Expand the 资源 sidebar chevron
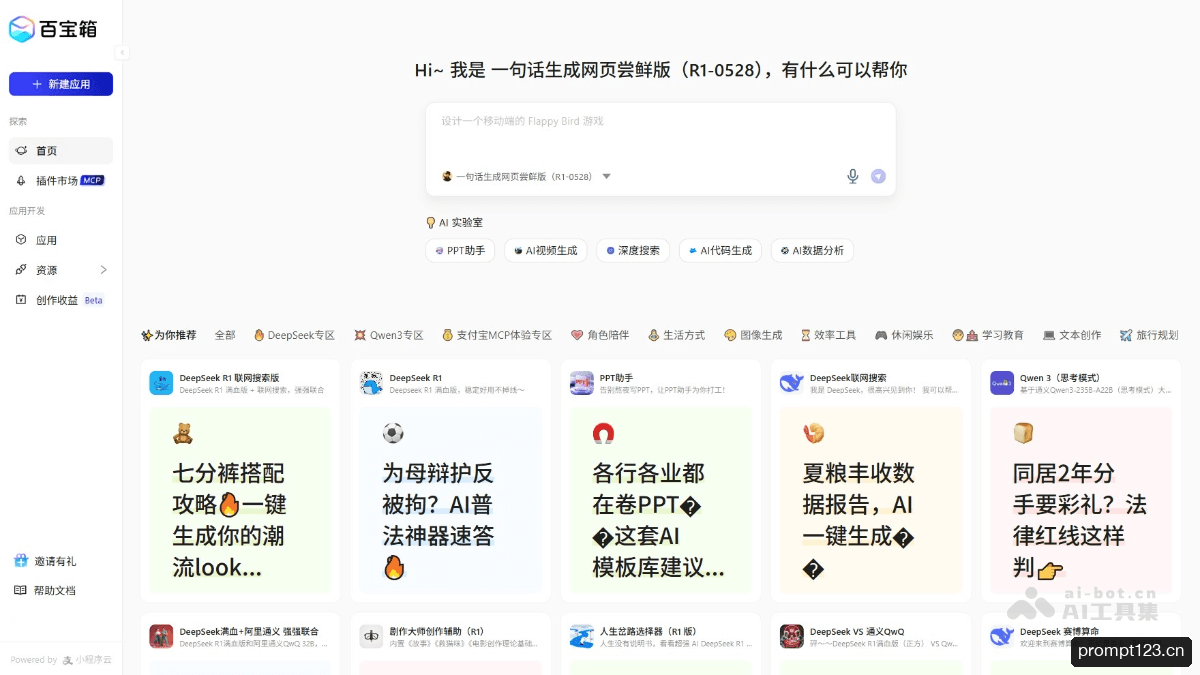1200x675 pixels. 103,270
